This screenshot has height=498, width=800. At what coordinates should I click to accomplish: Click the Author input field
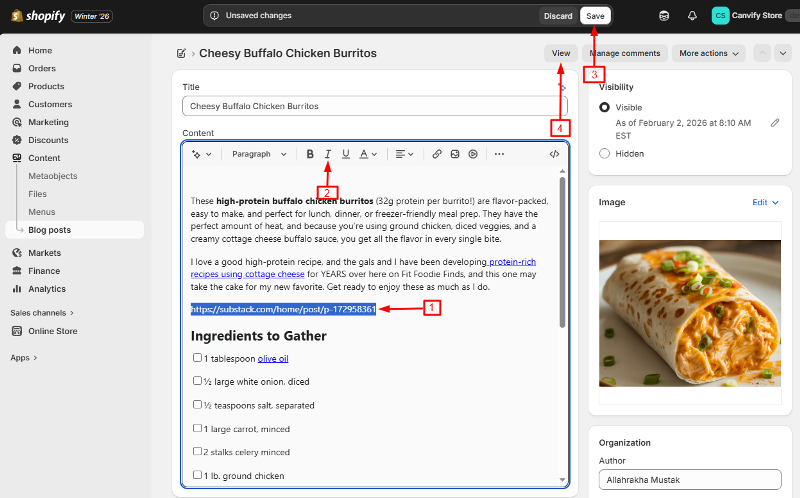tap(690, 480)
